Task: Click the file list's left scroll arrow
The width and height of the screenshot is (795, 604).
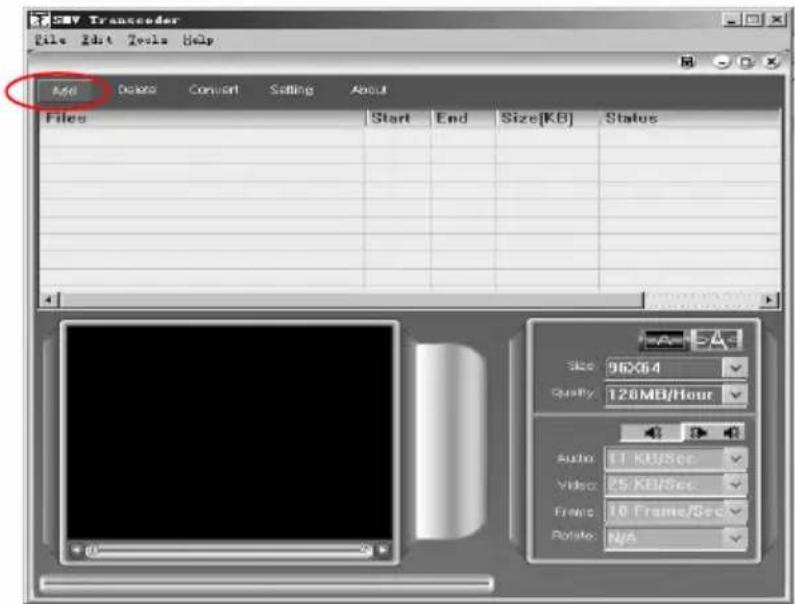Action: pyautogui.click(x=49, y=300)
